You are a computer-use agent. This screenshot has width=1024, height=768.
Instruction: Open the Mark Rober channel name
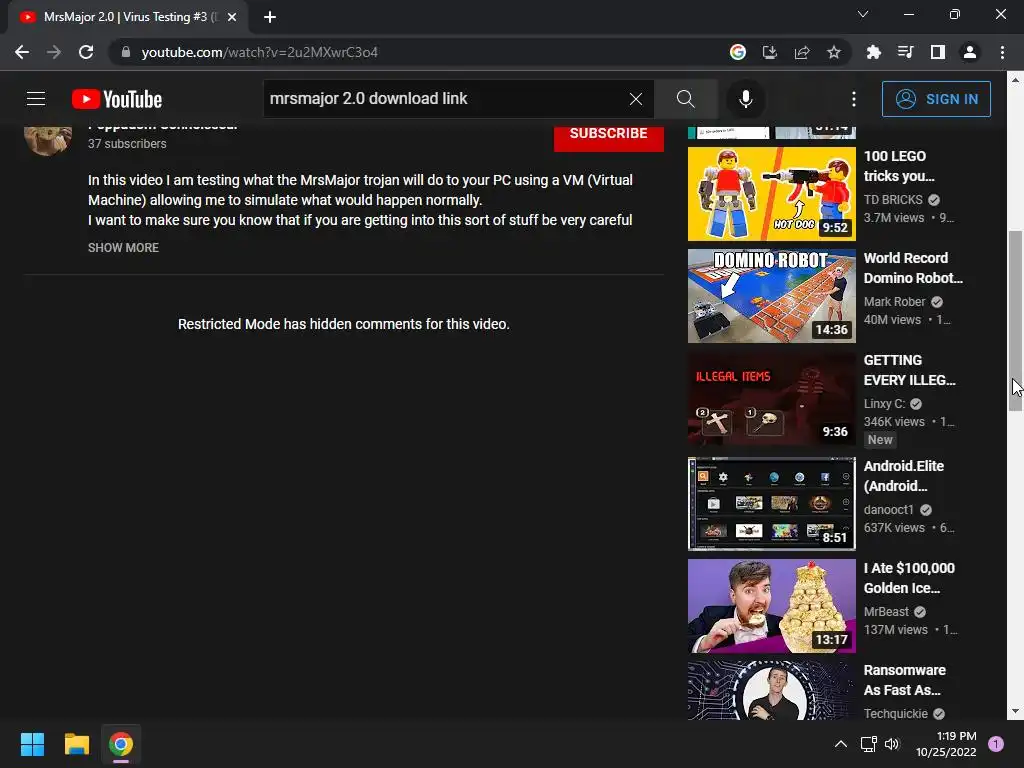point(895,302)
